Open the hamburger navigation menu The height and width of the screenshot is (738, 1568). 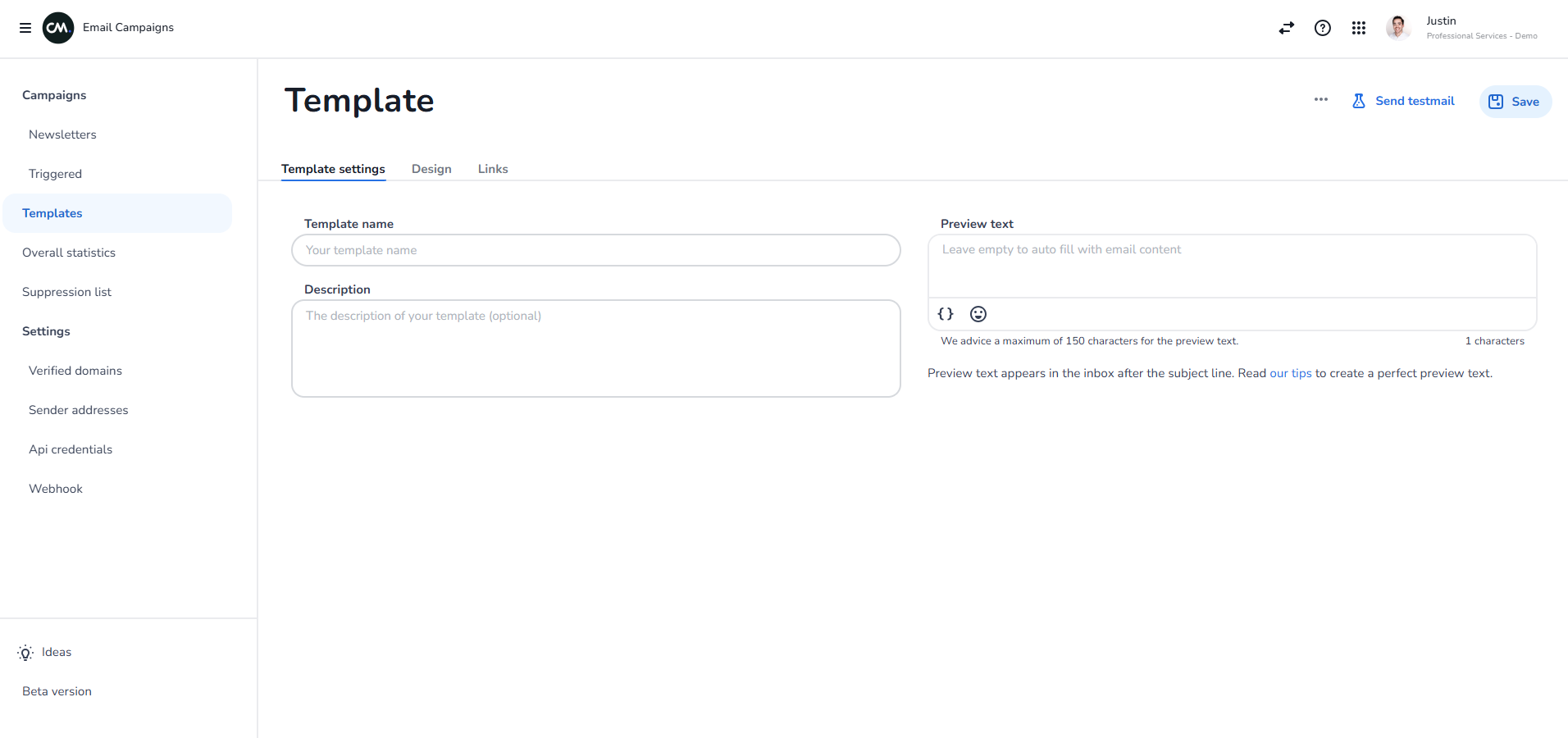pyautogui.click(x=25, y=28)
